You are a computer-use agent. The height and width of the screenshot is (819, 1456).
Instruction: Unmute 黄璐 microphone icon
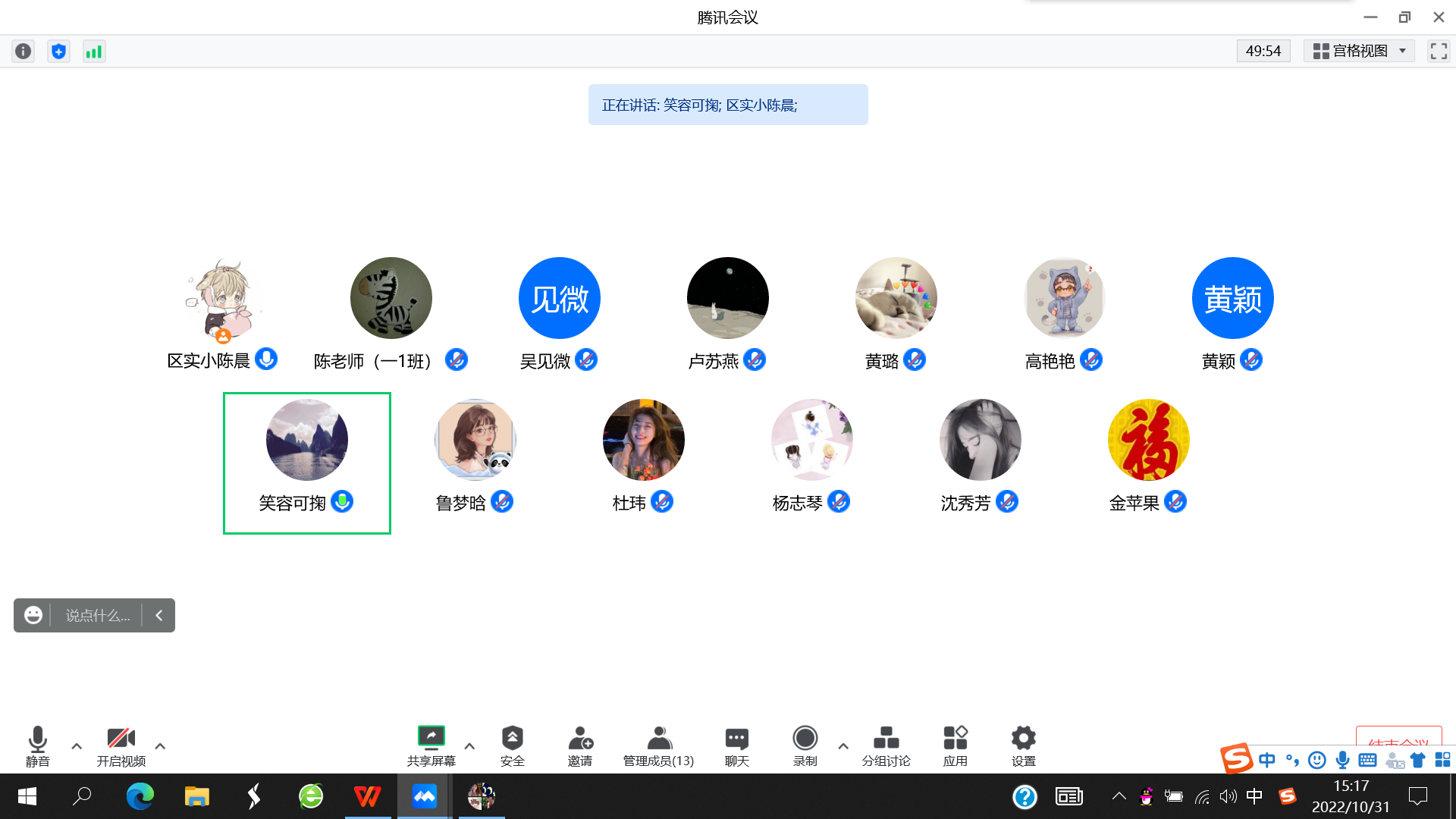click(915, 359)
